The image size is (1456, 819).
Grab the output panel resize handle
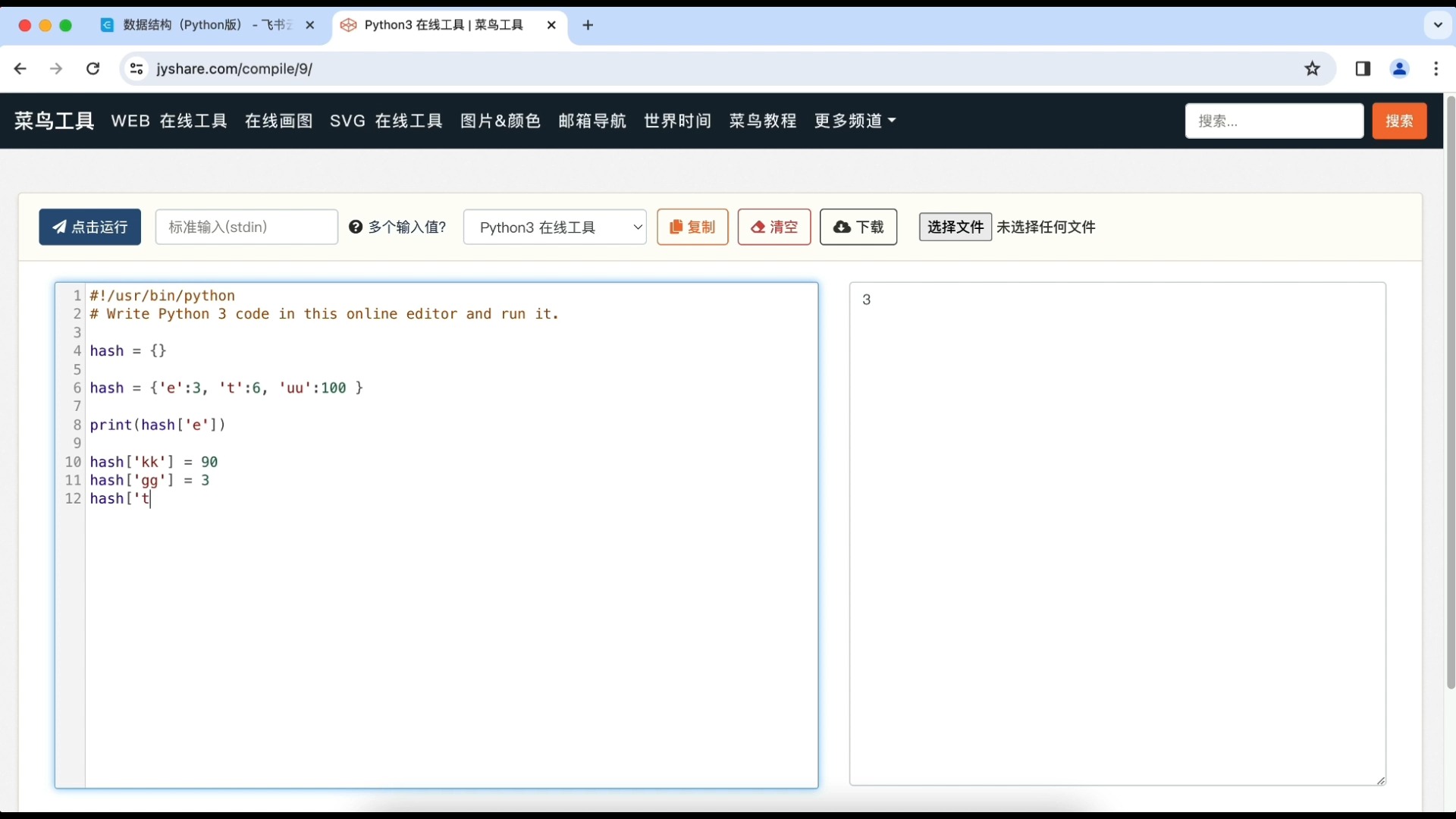1380,780
